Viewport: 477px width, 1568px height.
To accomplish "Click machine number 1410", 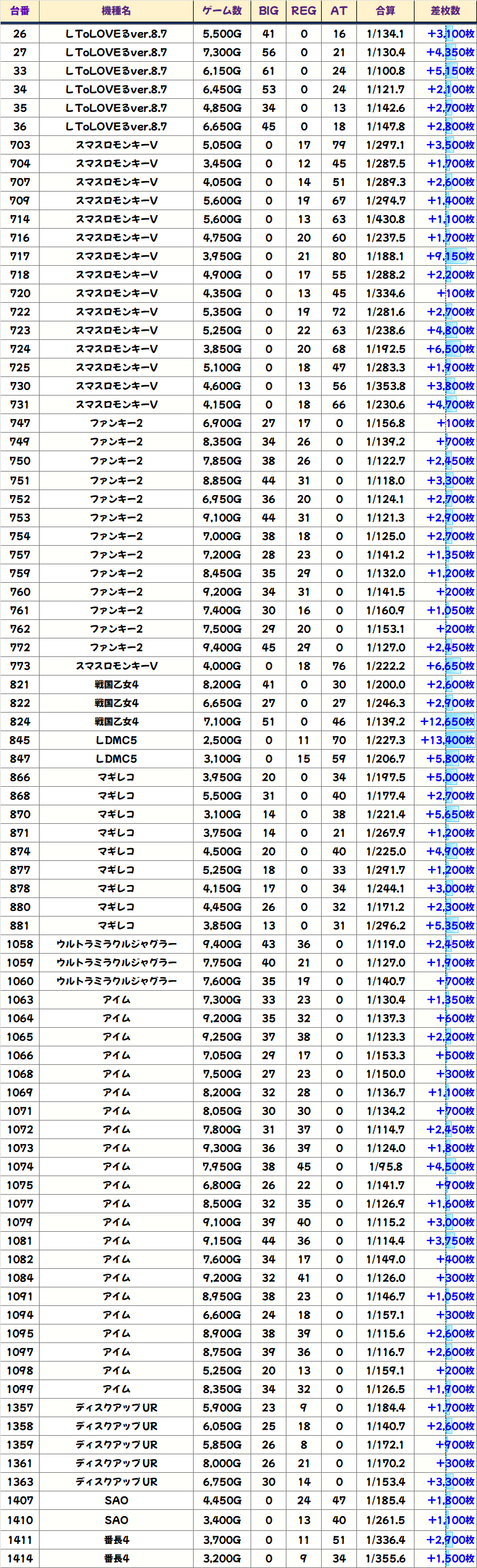I will pos(20,1520).
